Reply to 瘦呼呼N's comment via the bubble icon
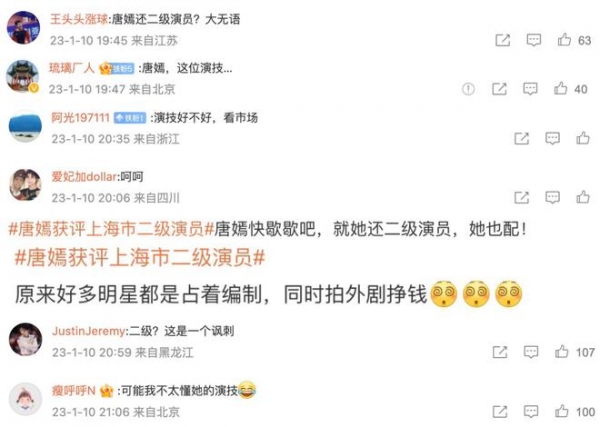 [x=531, y=412]
